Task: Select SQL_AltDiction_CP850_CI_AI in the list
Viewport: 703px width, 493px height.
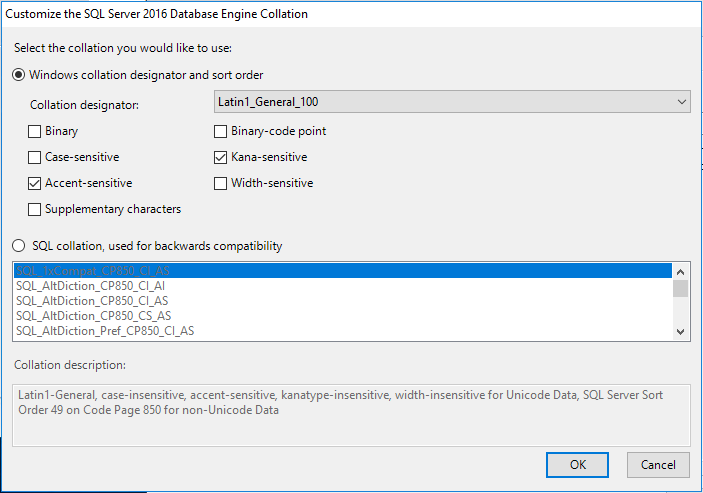Action: [x=343, y=285]
